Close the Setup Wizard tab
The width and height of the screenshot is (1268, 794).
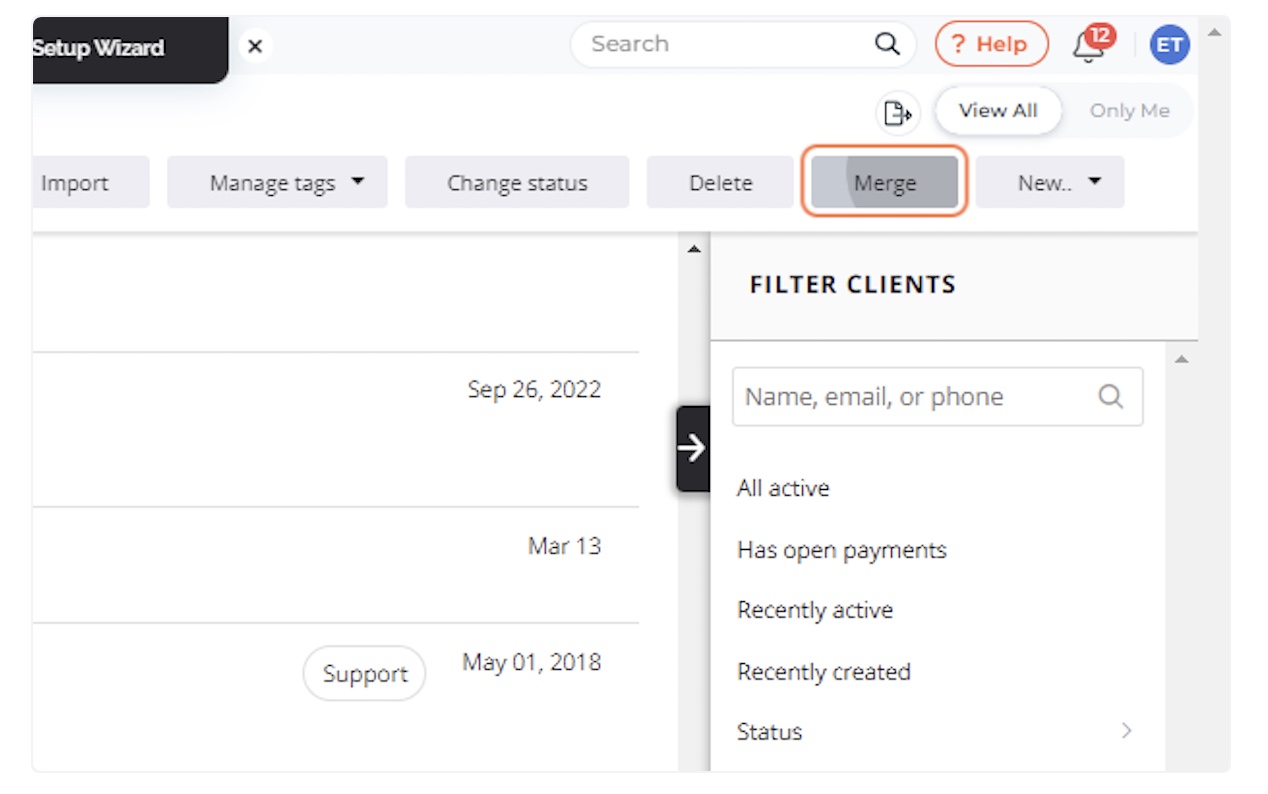254,46
